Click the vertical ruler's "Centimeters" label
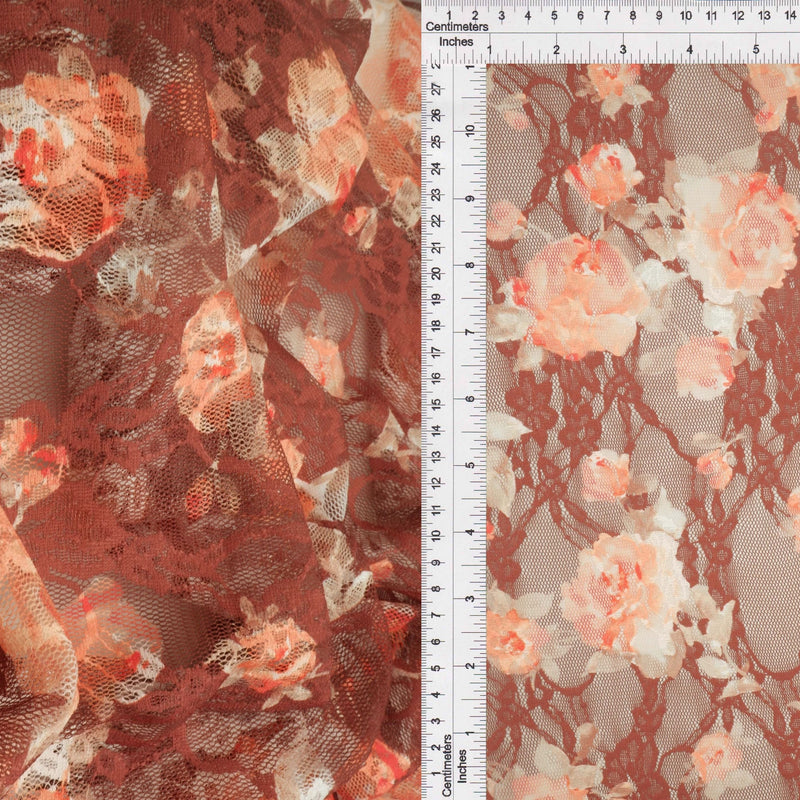The height and width of the screenshot is (800, 800). [447, 765]
